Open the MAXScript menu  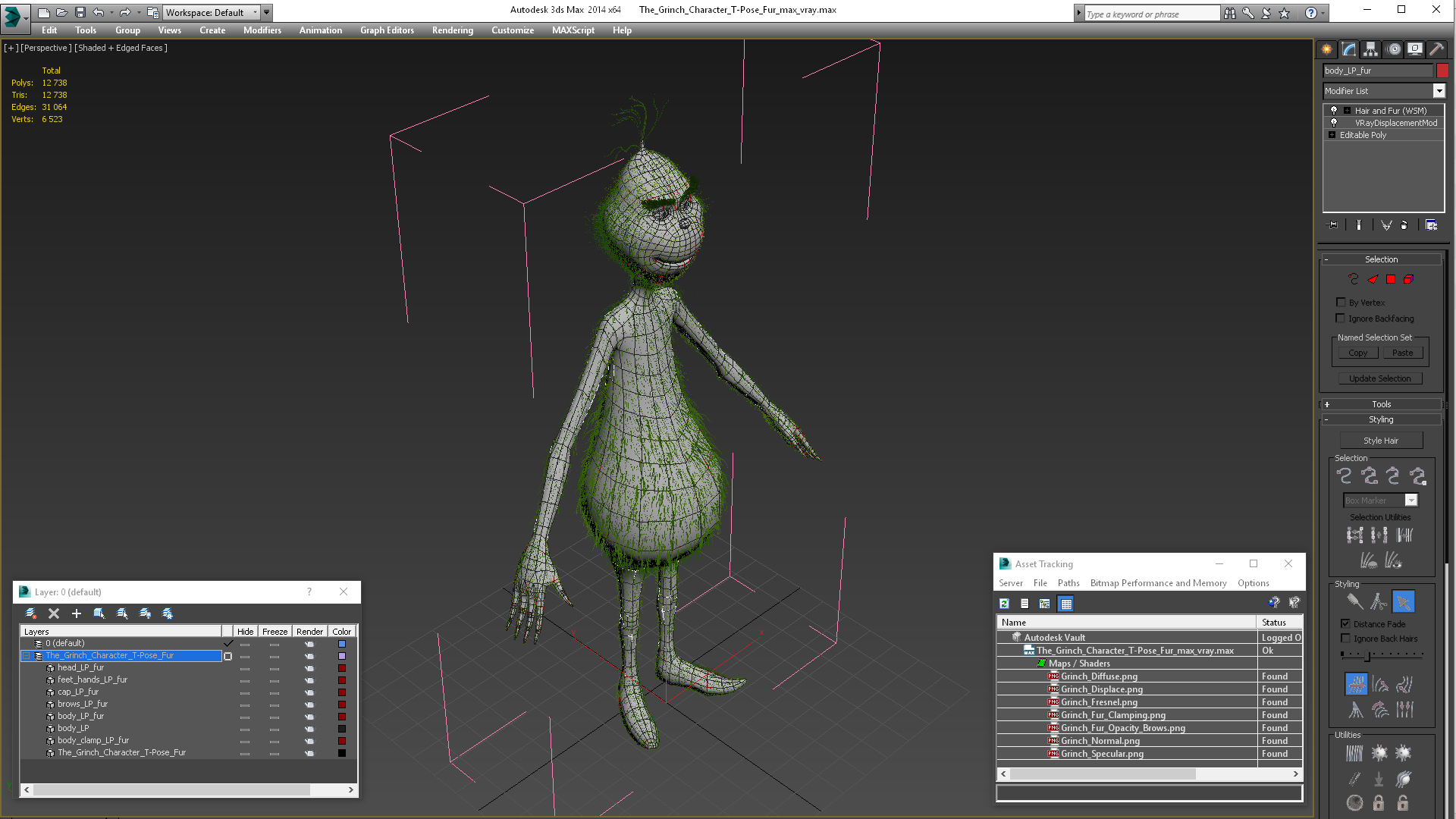pos(573,30)
